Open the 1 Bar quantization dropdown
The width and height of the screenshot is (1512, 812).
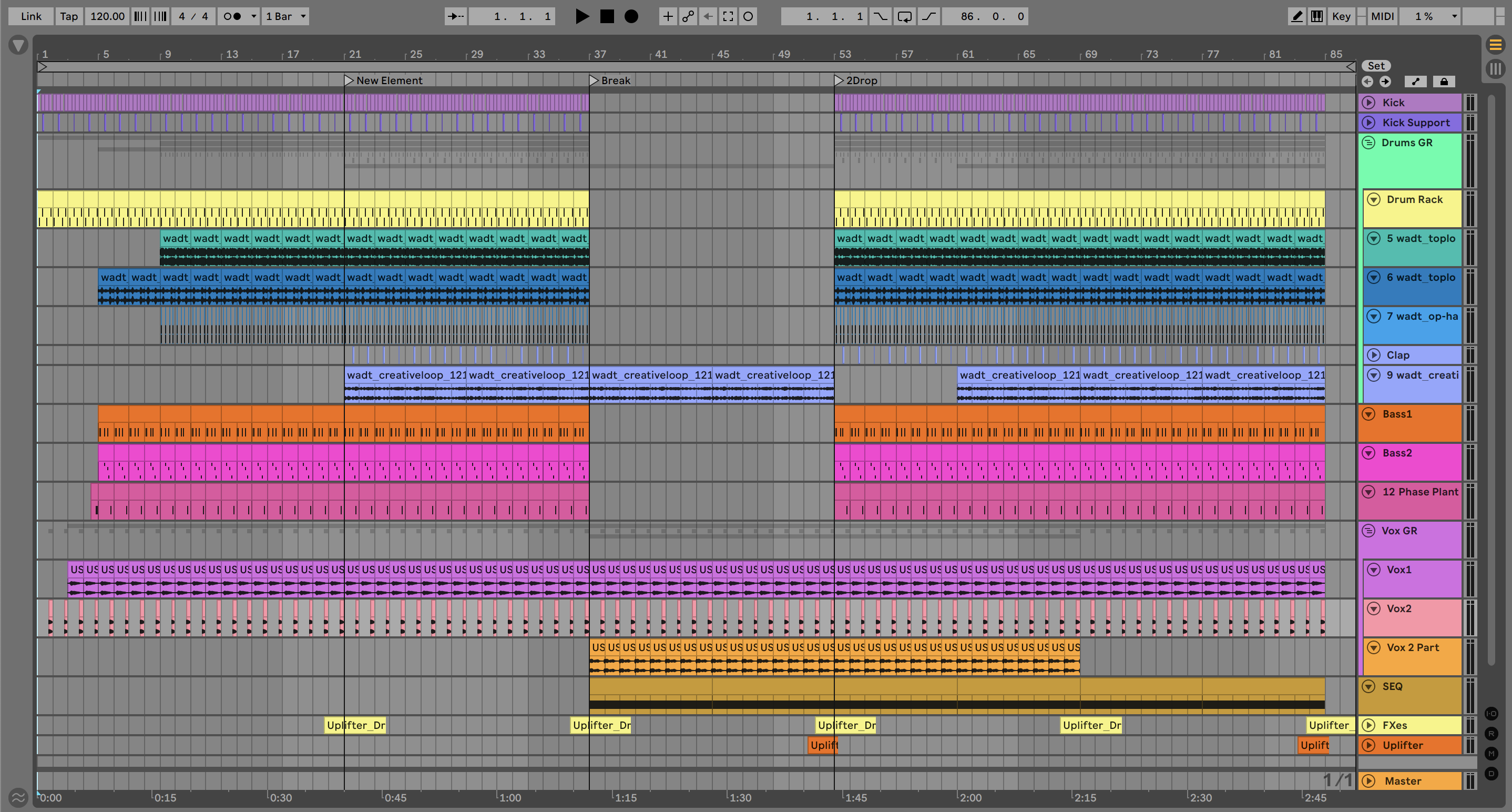[286, 16]
